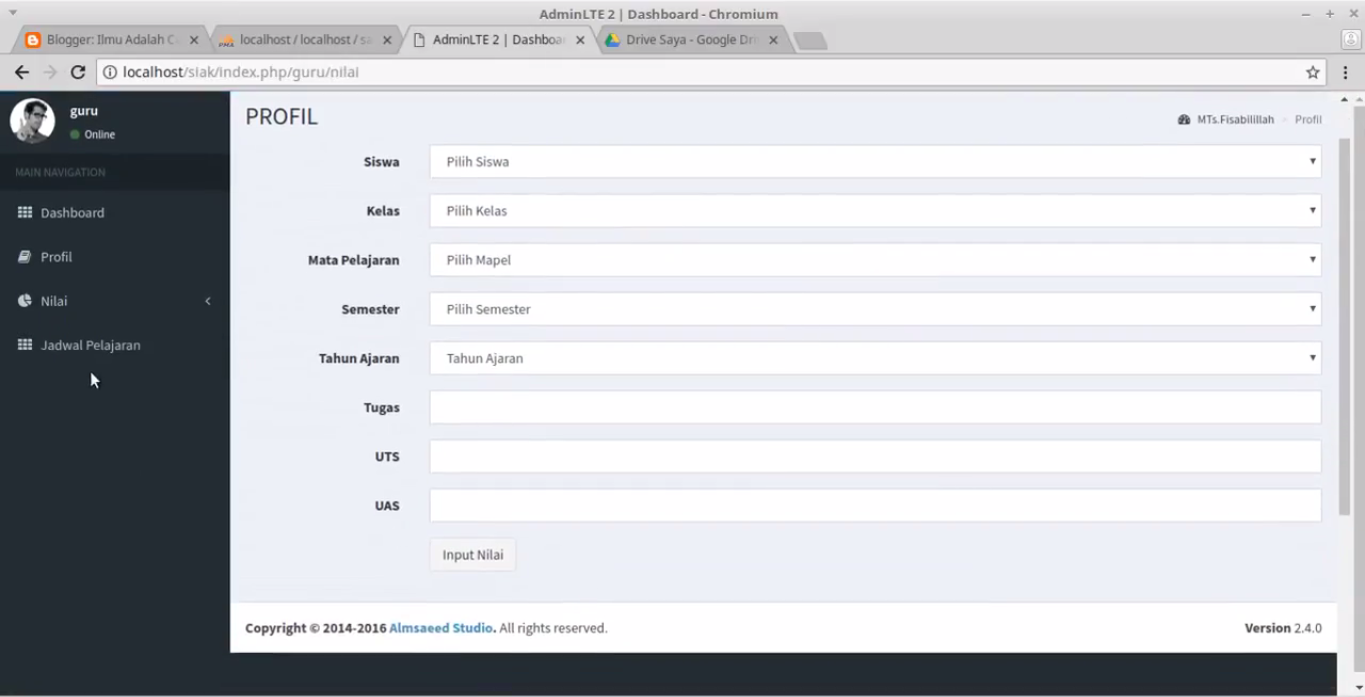Click the guru username in sidebar
Viewport: 1365px width, 697px height.
click(x=84, y=111)
